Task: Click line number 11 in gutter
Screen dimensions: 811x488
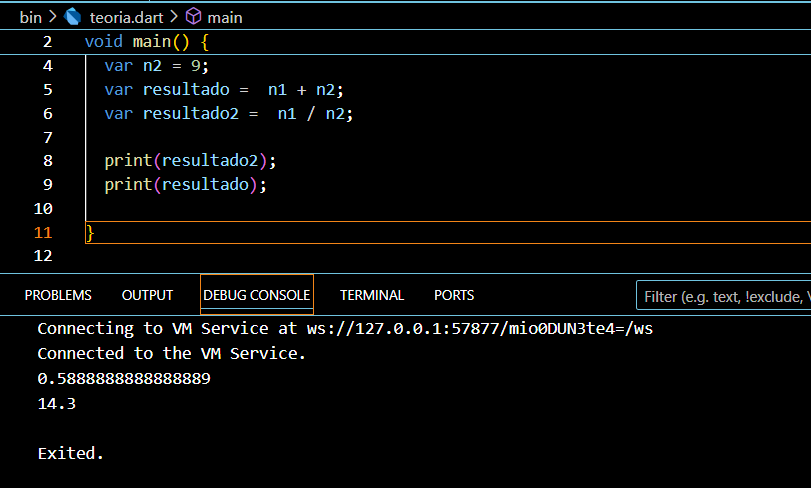Action: [43, 233]
